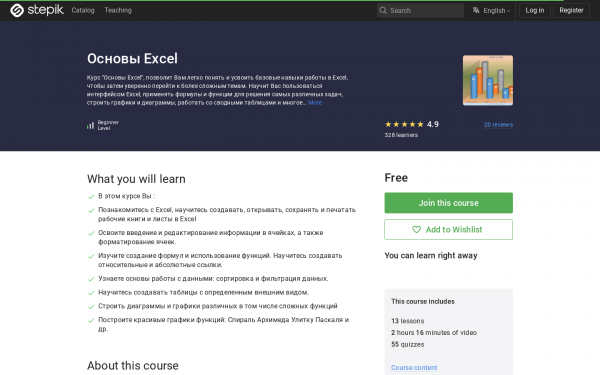Click the You can learn right away text
Image resolution: width=600 pixels, height=375 pixels.
point(431,256)
